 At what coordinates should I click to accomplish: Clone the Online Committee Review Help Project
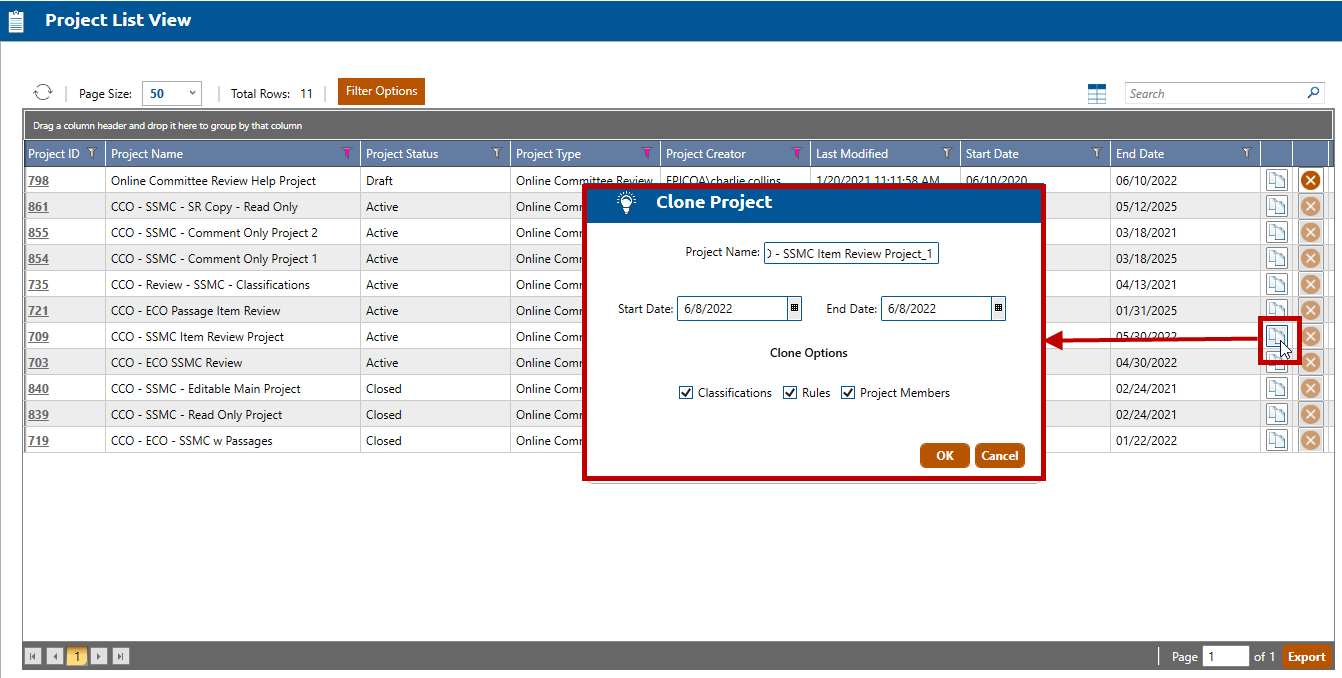point(1276,180)
